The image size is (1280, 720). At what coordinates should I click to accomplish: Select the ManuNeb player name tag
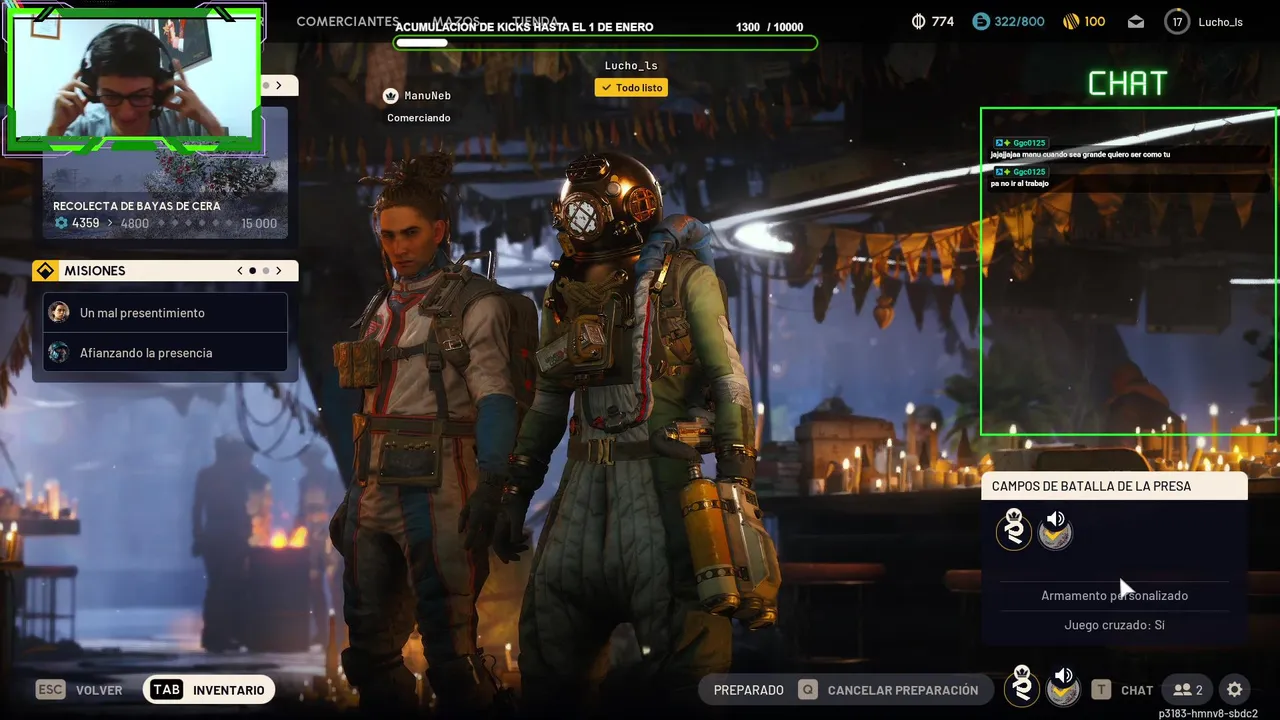tap(427, 96)
